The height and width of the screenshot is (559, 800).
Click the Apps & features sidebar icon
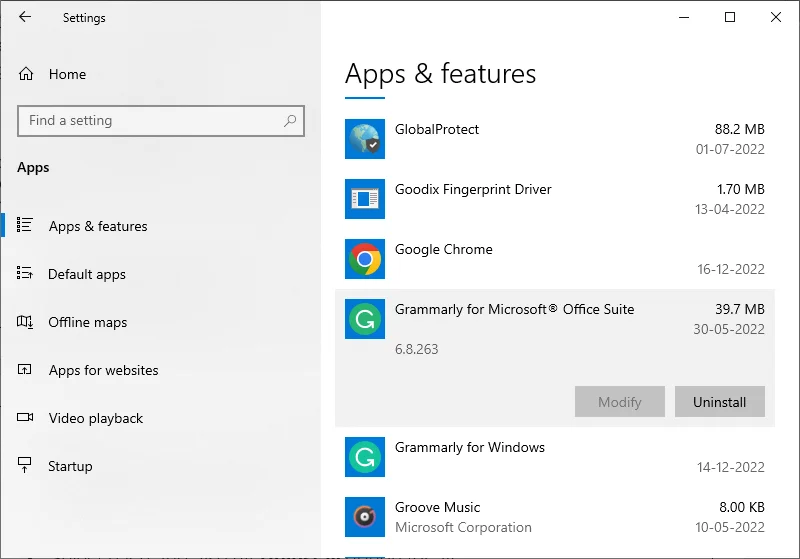click(24, 225)
